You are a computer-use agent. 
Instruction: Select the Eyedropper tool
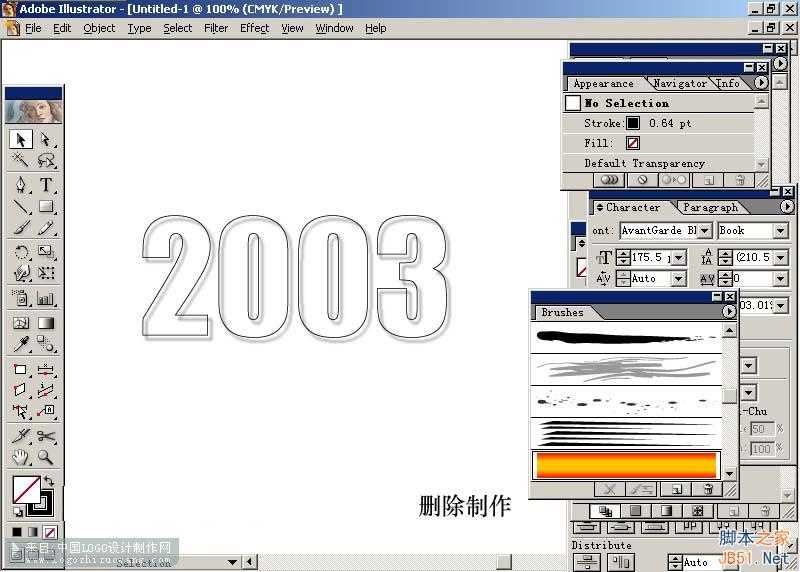(x=21, y=344)
